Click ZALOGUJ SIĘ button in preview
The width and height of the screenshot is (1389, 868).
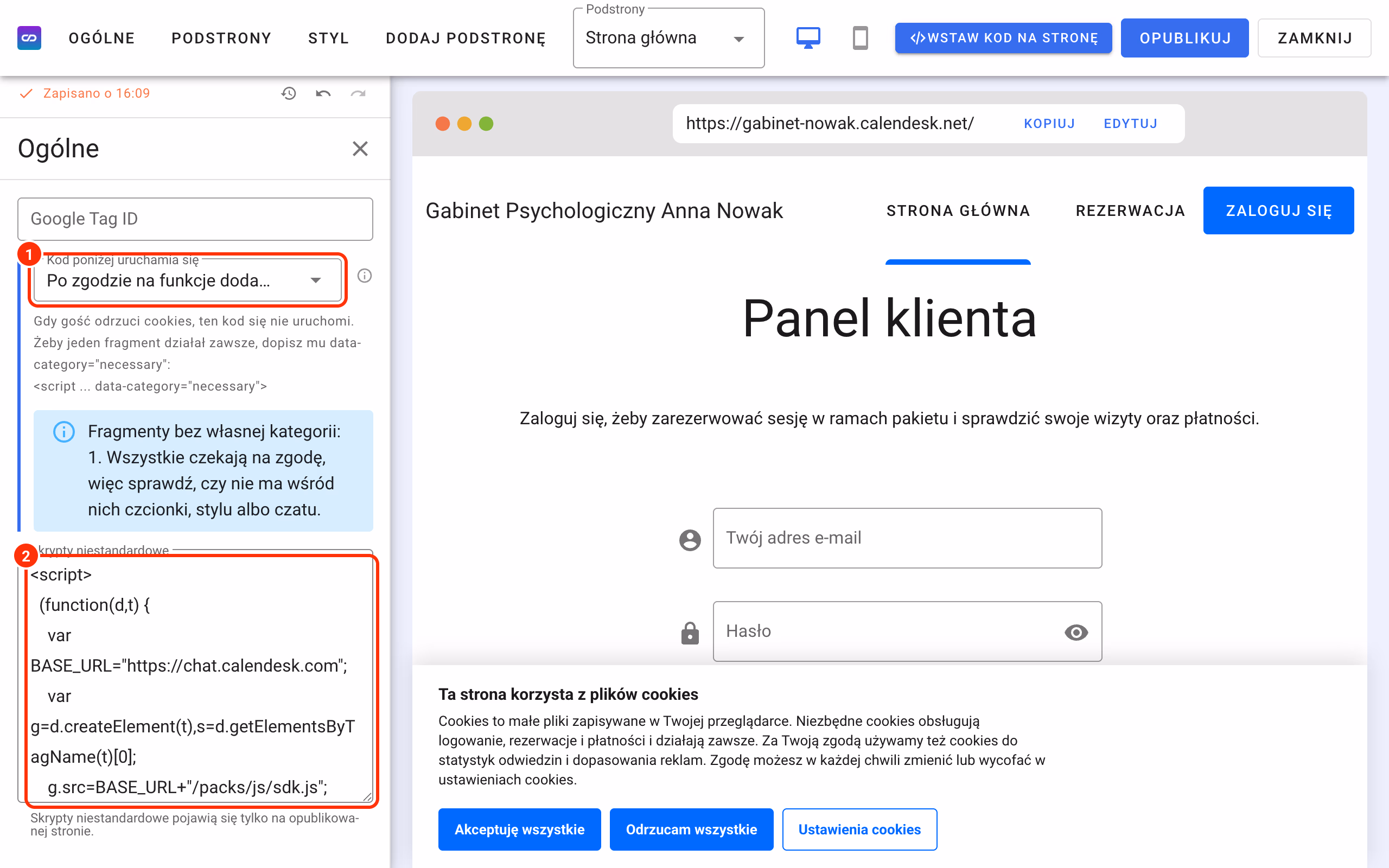[x=1279, y=210]
